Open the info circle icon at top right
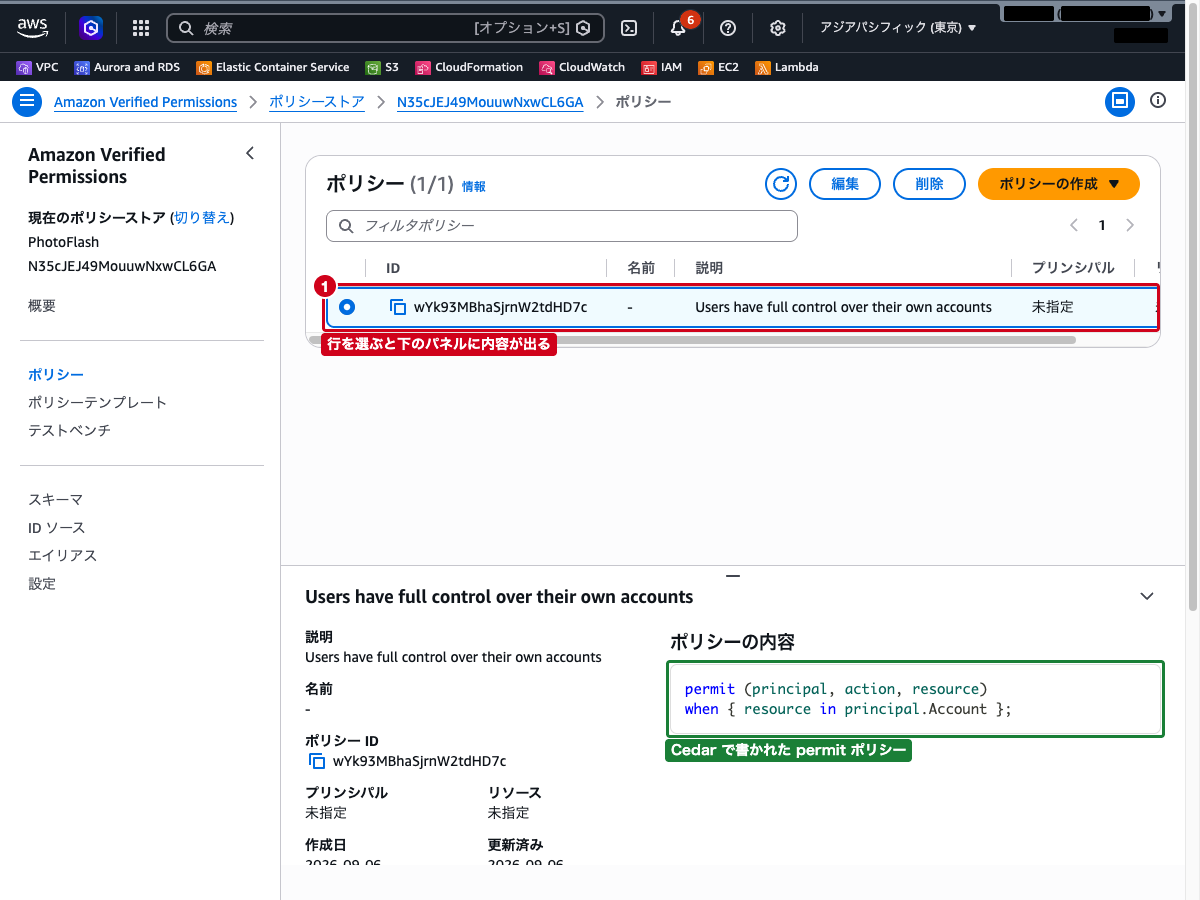The image size is (1200, 900). pos(1158,101)
